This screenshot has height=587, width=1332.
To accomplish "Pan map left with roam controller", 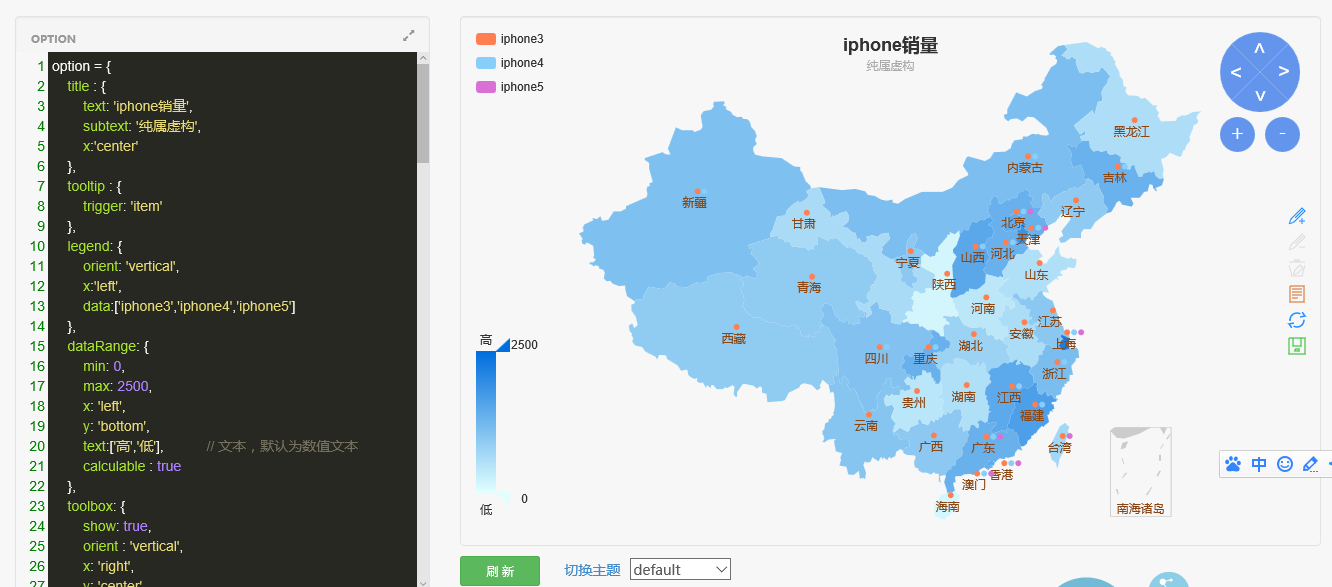I will 1236,72.
